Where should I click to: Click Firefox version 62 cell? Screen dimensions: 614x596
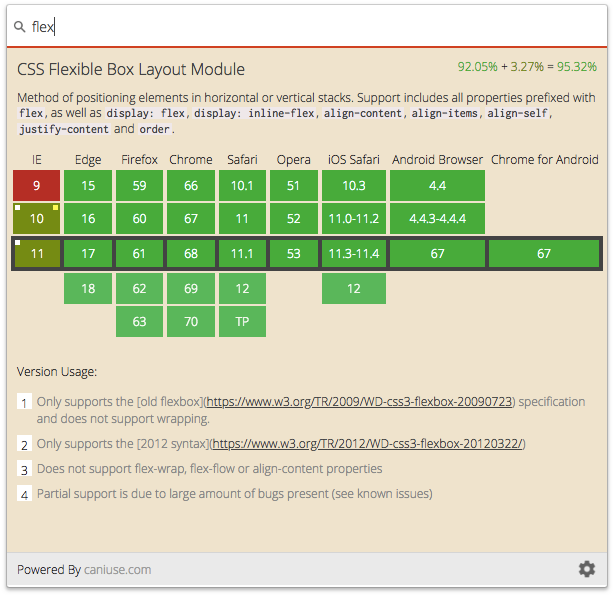pos(139,289)
